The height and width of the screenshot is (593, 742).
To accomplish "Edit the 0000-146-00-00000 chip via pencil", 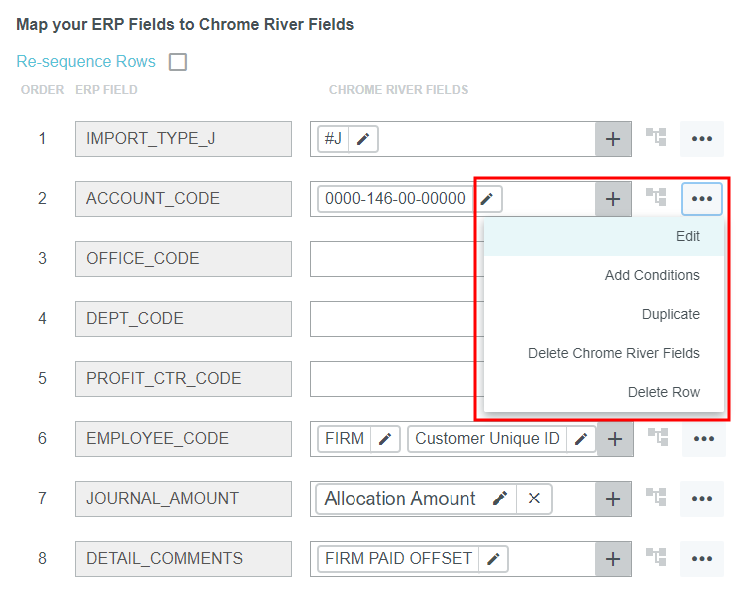I will 487,199.
